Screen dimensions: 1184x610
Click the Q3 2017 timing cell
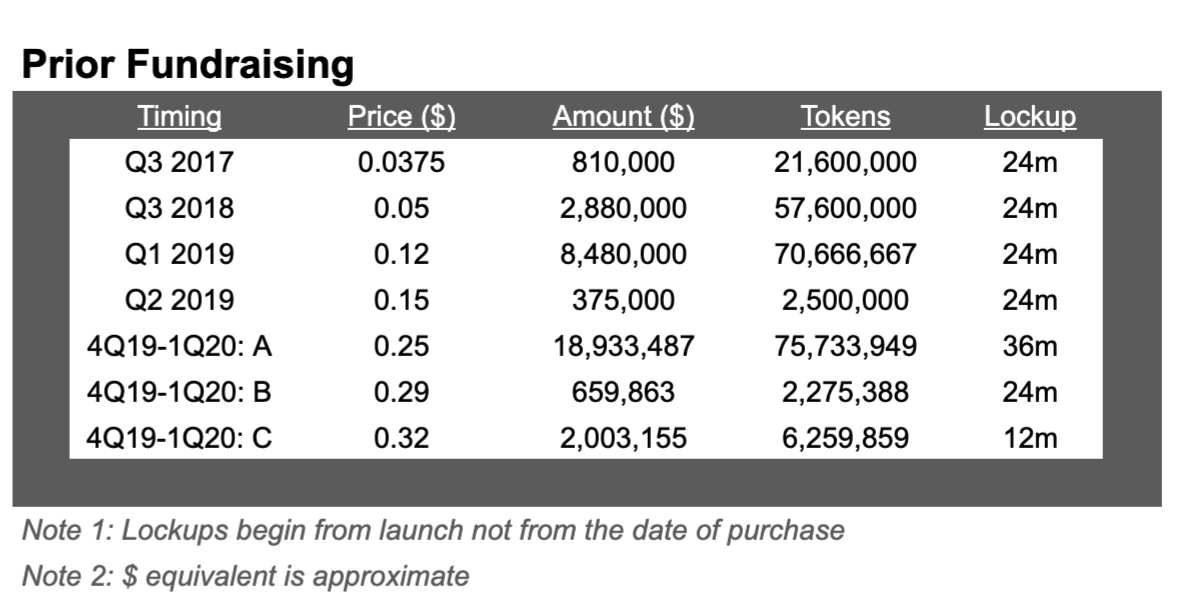(179, 163)
